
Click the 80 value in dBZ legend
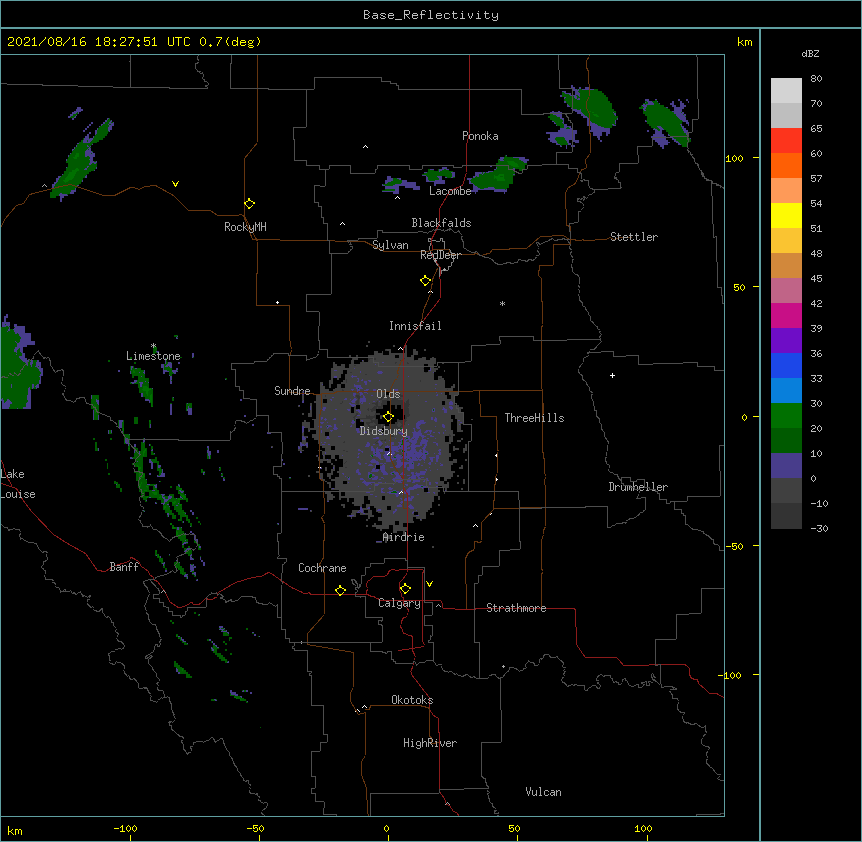pos(816,79)
